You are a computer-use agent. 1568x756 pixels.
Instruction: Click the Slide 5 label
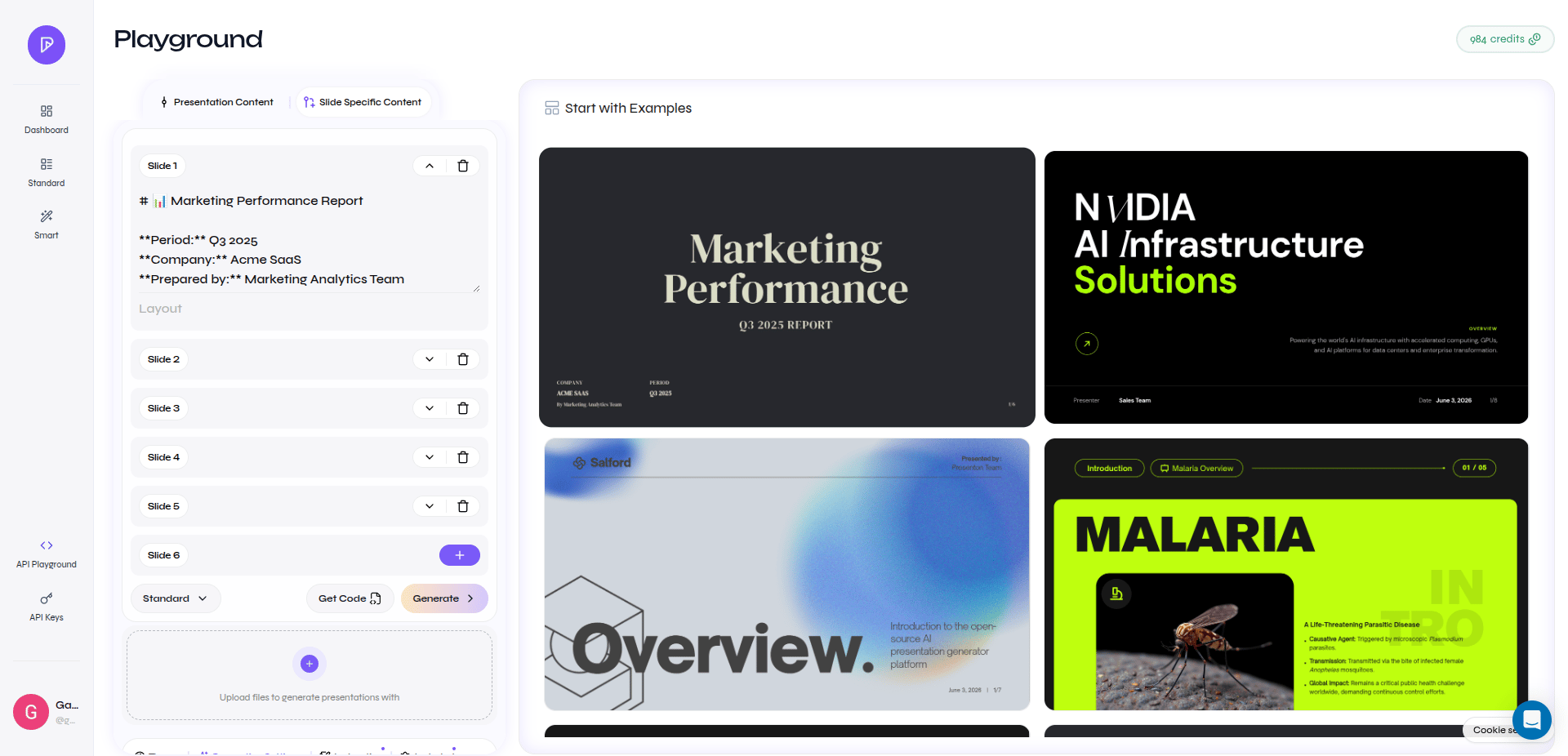pyautogui.click(x=163, y=506)
